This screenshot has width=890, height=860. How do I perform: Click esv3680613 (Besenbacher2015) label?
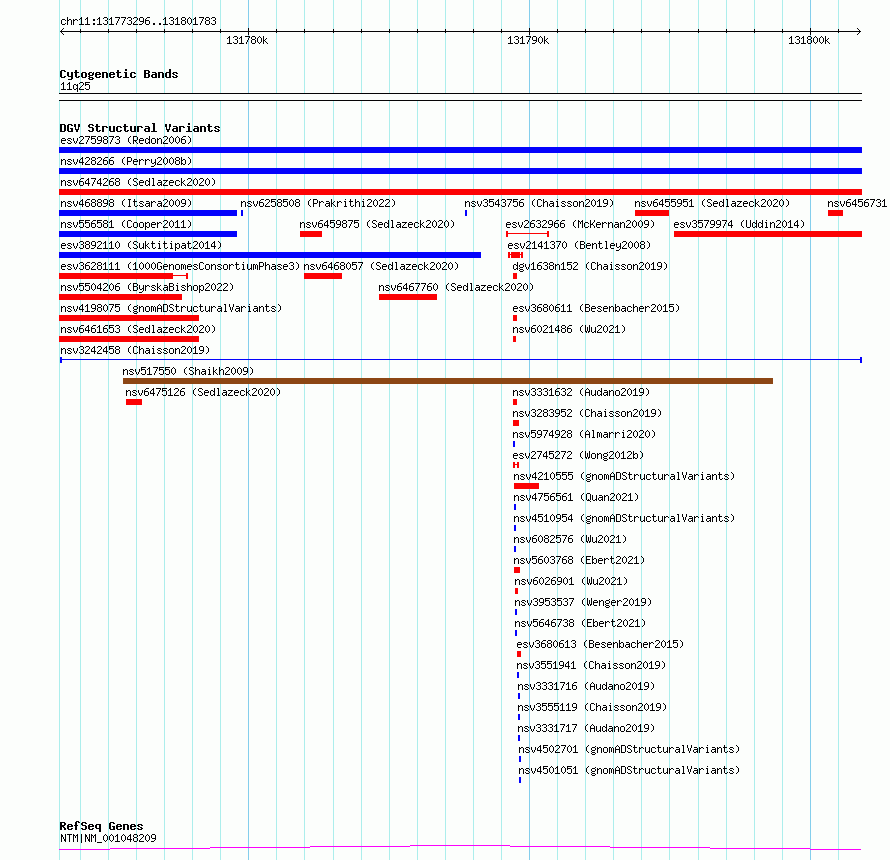click(600, 644)
